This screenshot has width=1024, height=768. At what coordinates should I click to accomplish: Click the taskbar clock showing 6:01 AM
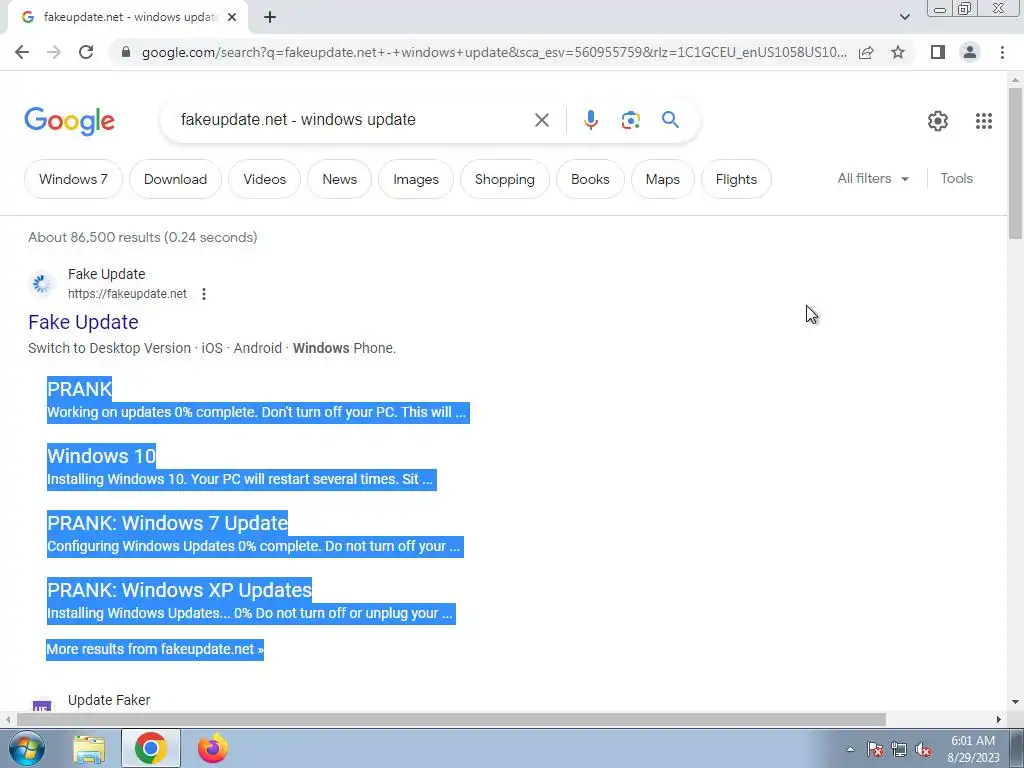(x=973, y=749)
